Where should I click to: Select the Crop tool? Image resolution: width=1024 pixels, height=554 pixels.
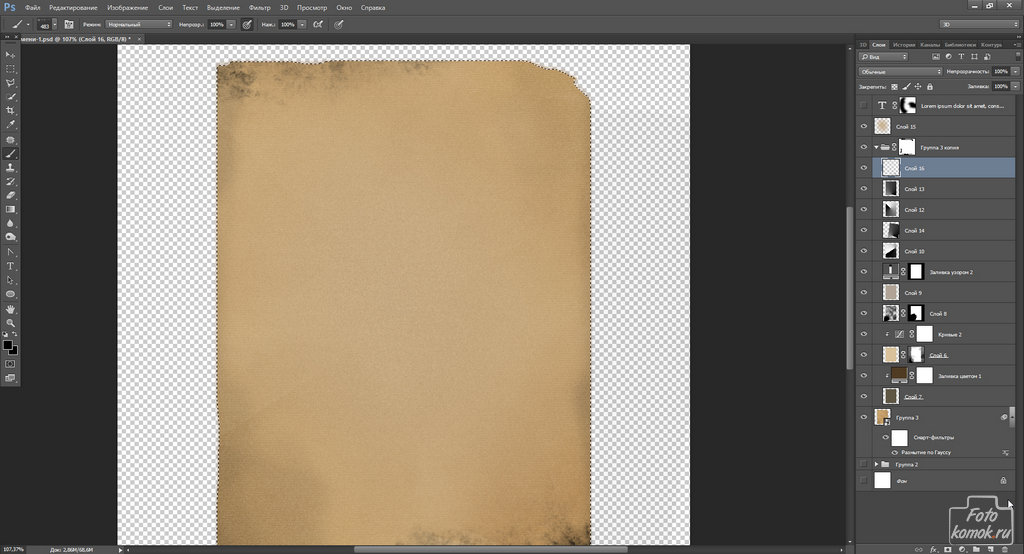point(11,110)
